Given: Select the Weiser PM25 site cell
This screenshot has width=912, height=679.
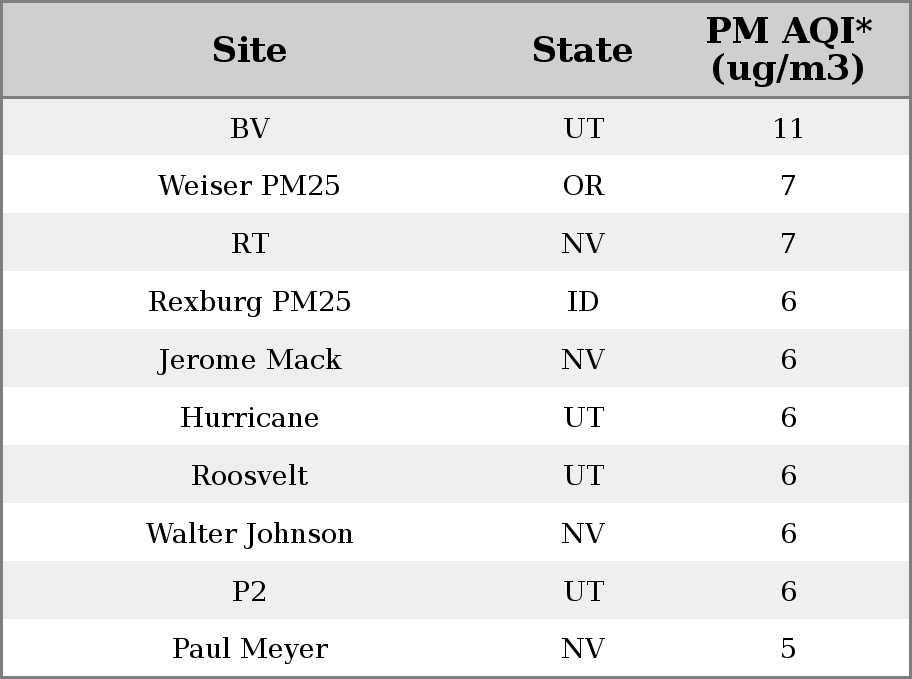Looking at the screenshot, I should click(250, 186).
